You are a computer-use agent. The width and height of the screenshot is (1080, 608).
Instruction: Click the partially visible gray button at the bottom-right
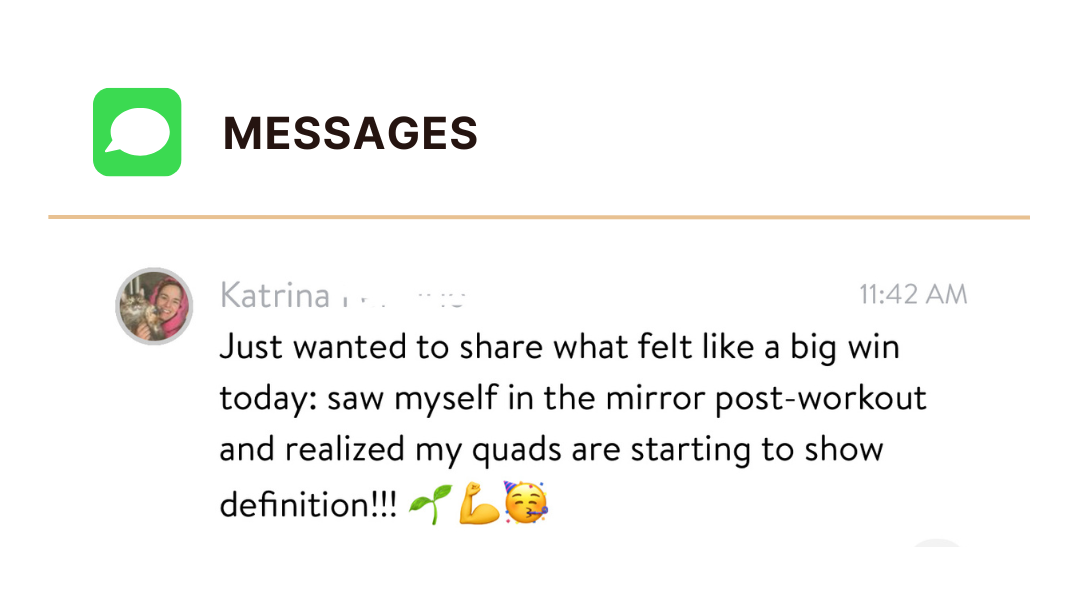tap(937, 545)
